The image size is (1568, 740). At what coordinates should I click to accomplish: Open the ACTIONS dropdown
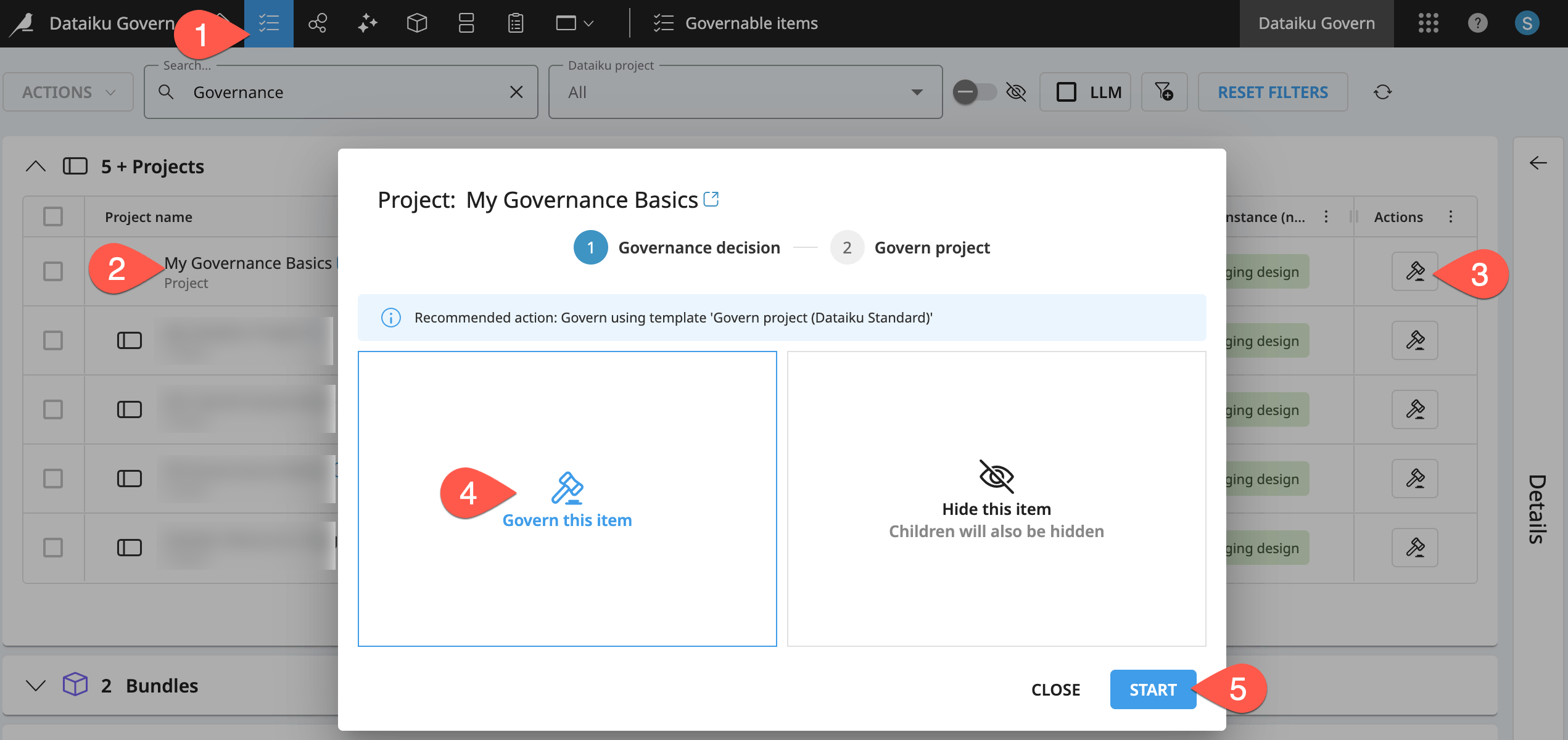(x=68, y=92)
